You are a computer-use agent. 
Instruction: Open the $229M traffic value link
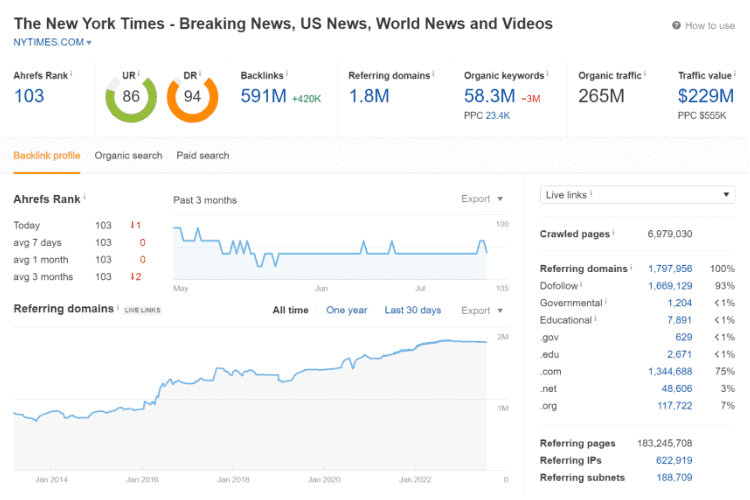(x=706, y=96)
